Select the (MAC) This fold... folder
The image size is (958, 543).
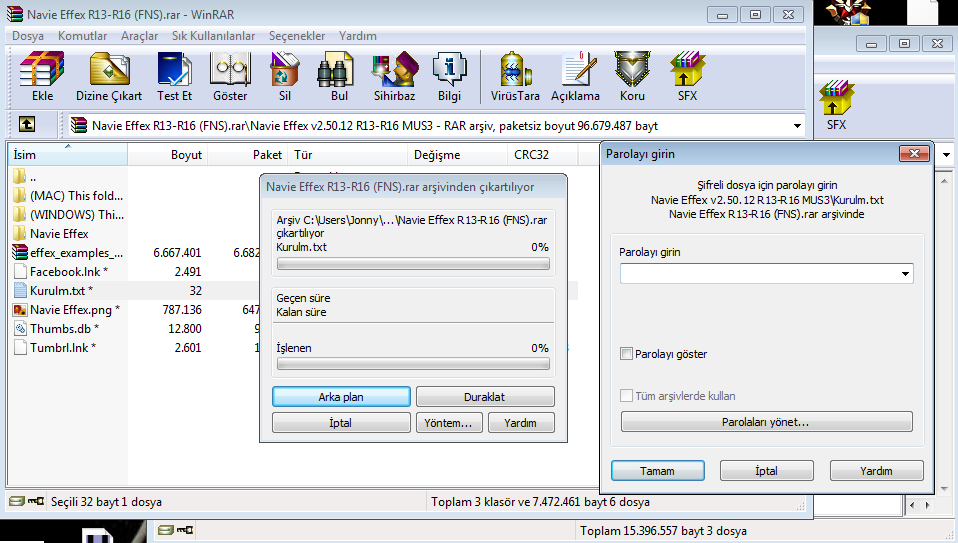click(x=68, y=195)
